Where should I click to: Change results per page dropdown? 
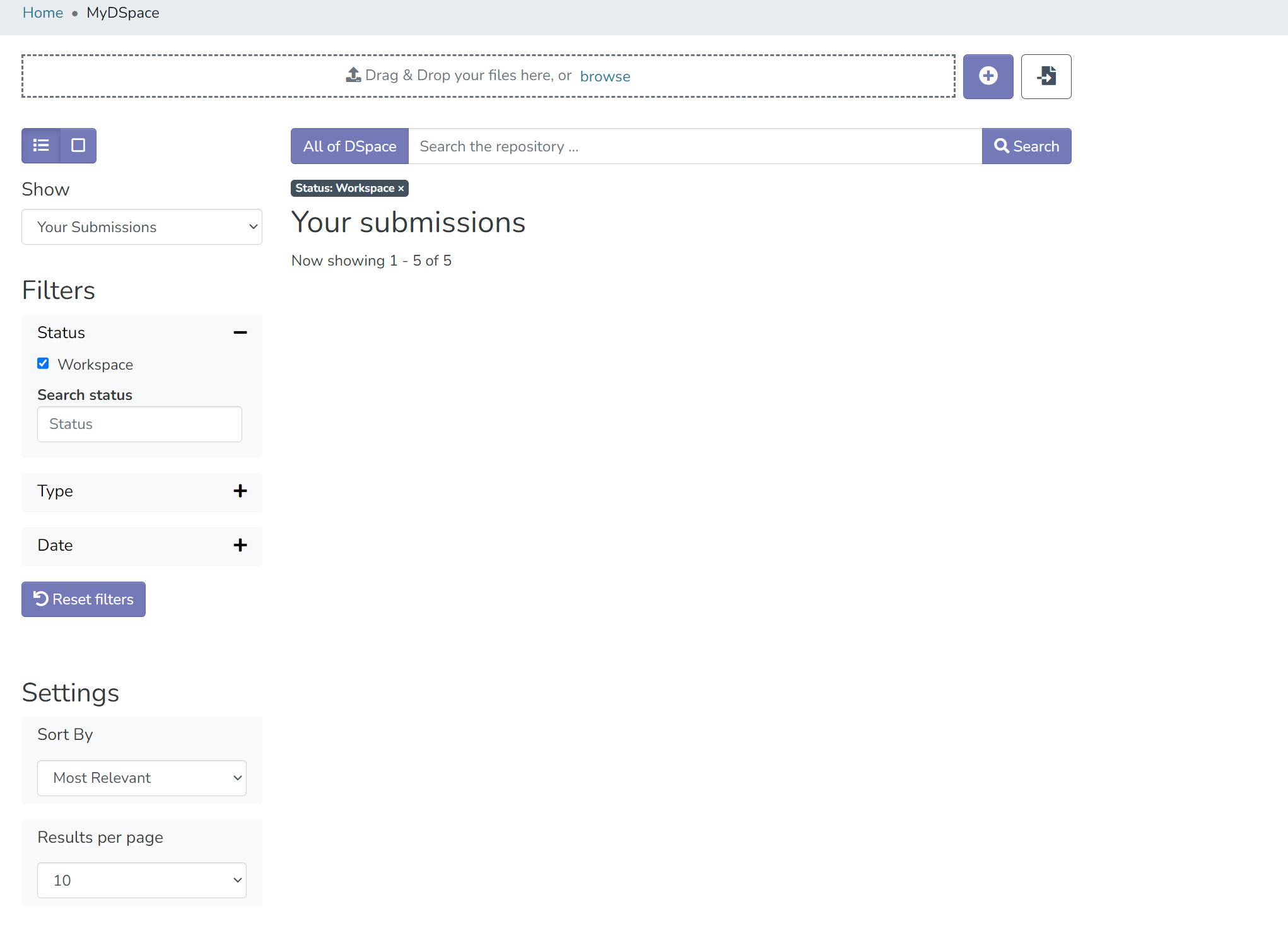pyautogui.click(x=141, y=880)
